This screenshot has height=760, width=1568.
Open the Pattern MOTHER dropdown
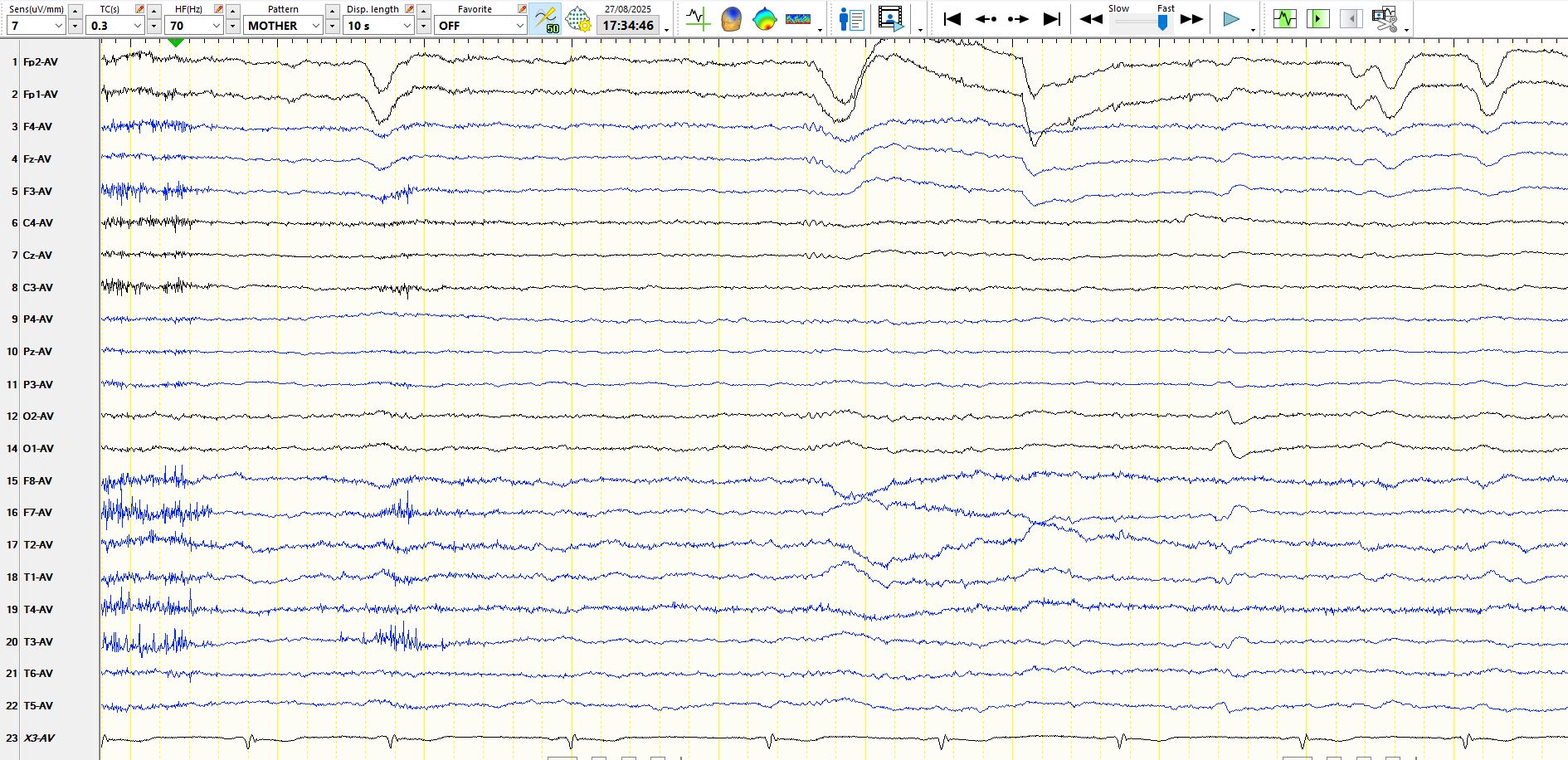[x=315, y=26]
